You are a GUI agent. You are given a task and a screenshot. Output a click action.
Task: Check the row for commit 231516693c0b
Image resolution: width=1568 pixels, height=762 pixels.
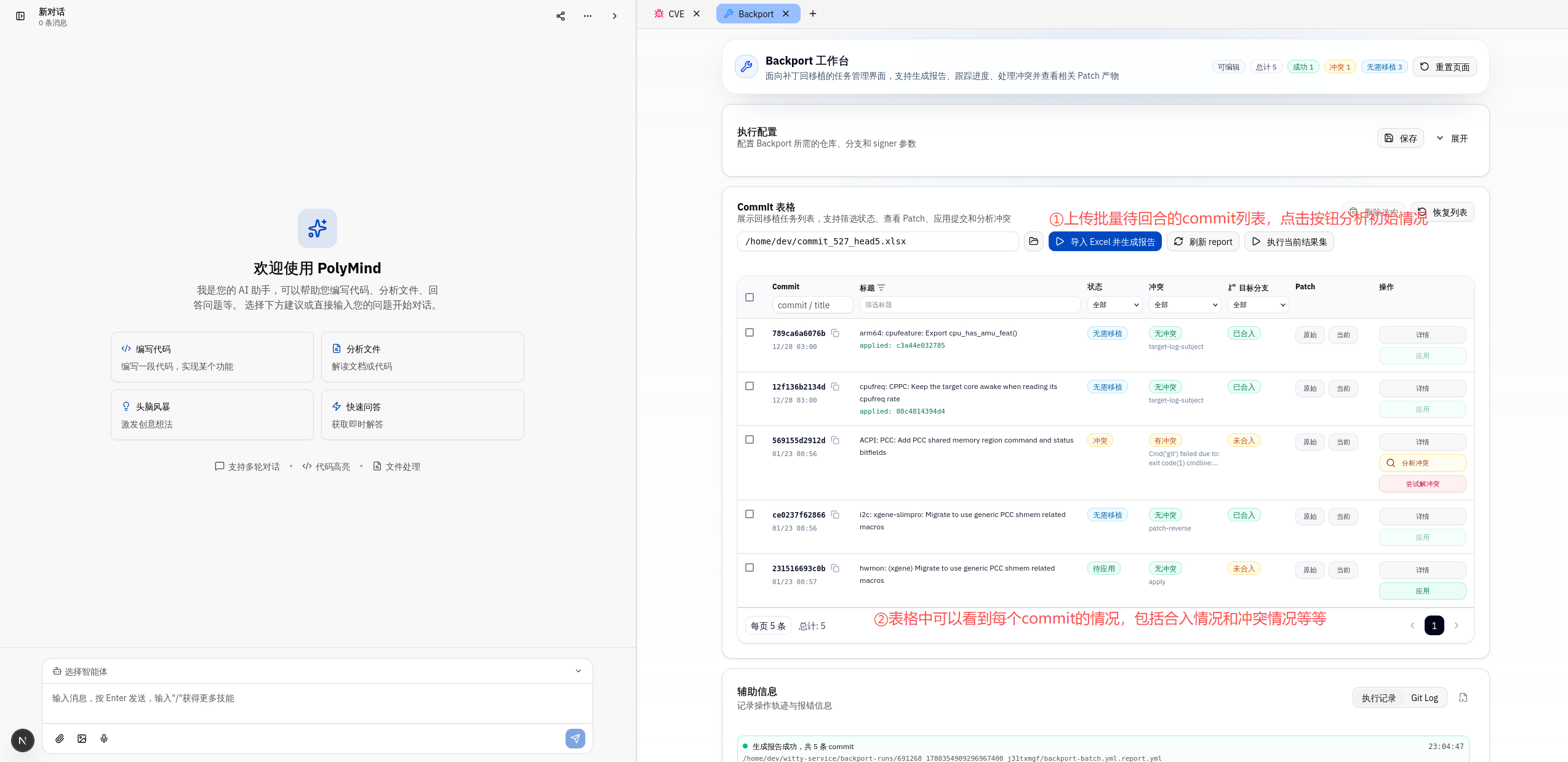click(750, 567)
